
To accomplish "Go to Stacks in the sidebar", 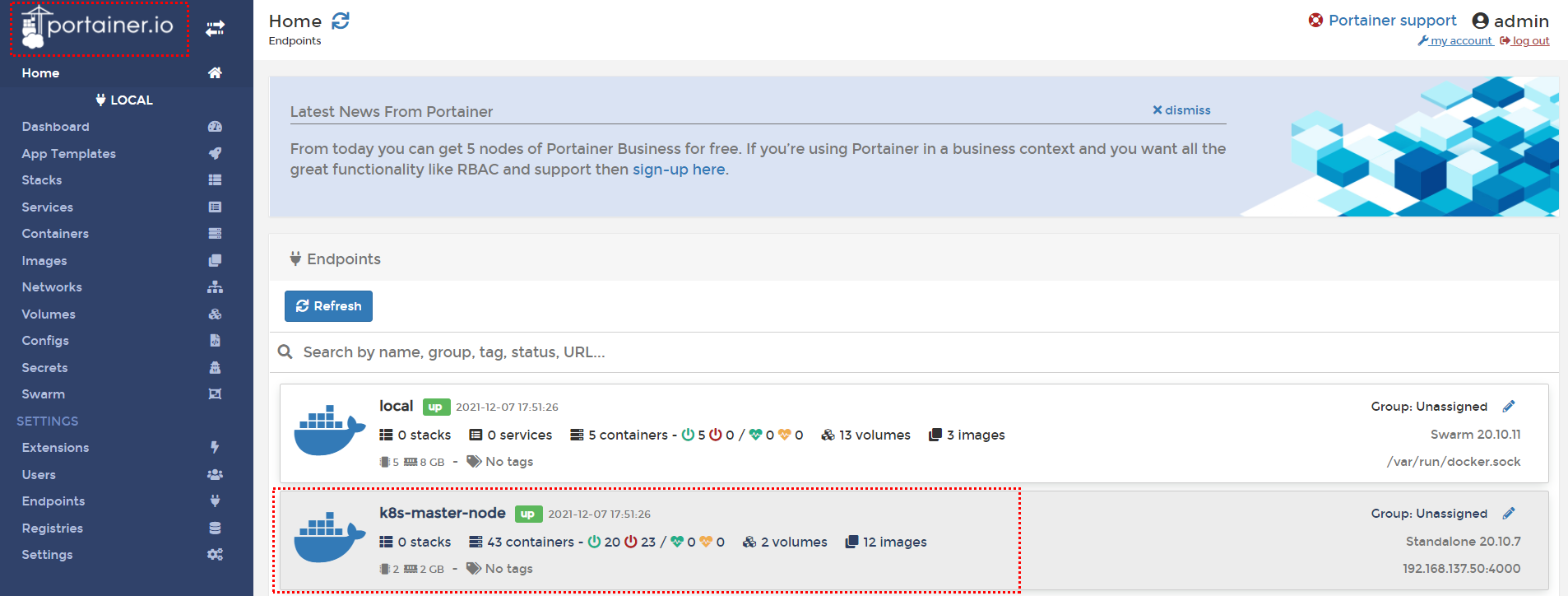I will click(x=42, y=179).
